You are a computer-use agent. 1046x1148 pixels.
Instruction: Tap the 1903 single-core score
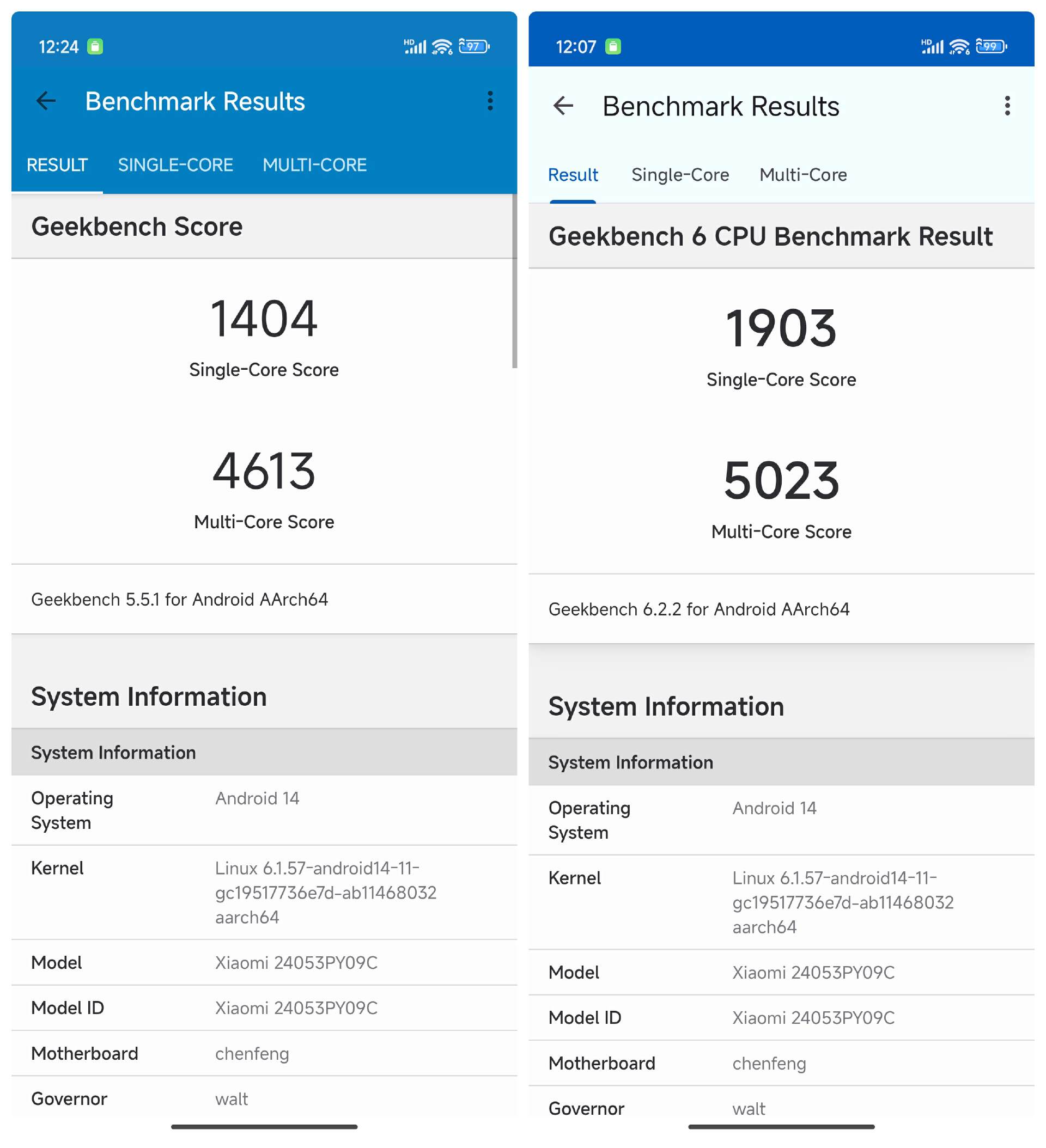pos(781,328)
